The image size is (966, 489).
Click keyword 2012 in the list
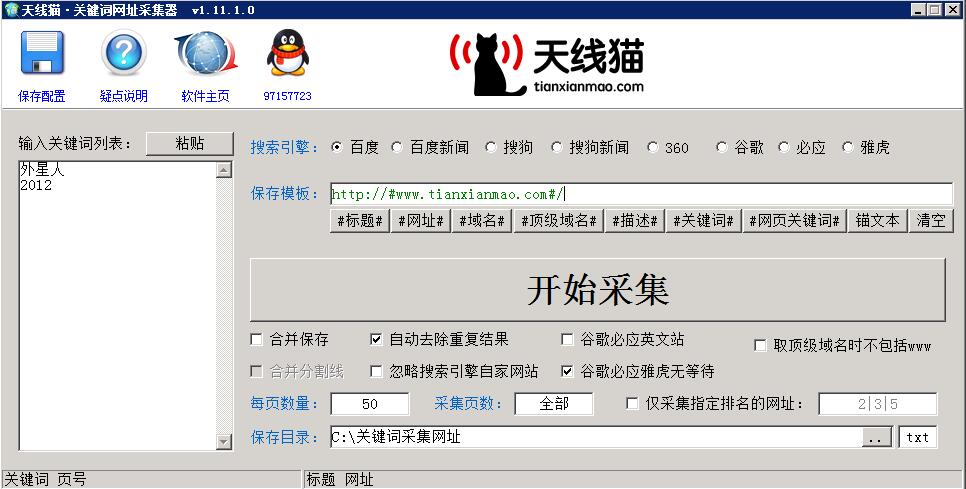coord(36,185)
